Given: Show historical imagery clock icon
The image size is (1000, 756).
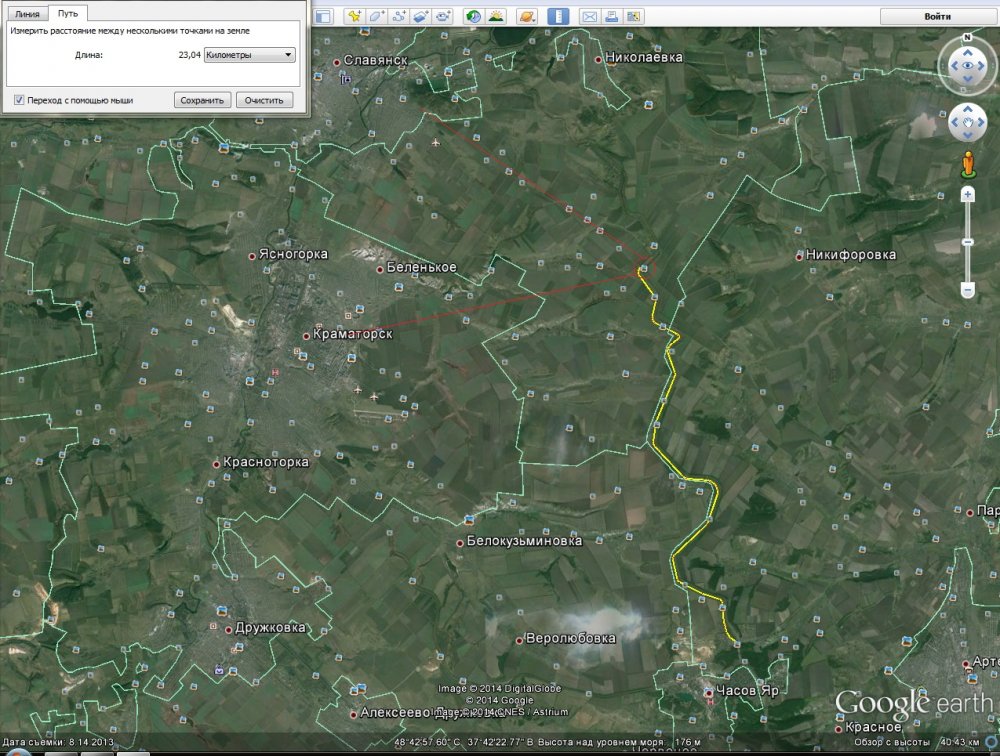Looking at the screenshot, I should point(473,17).
